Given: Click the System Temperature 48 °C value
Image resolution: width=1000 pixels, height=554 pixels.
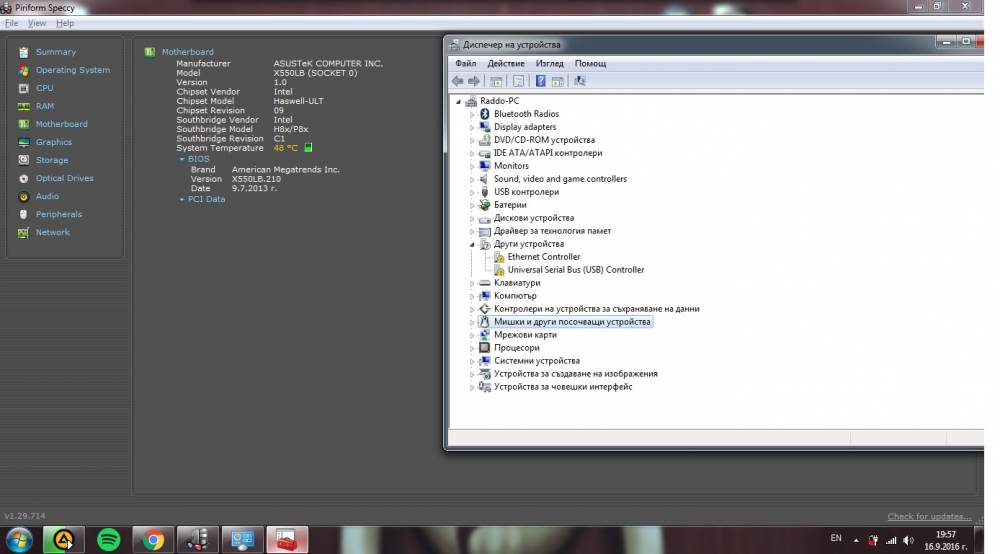Looking at the screenshot, I should tap(285, 148).
